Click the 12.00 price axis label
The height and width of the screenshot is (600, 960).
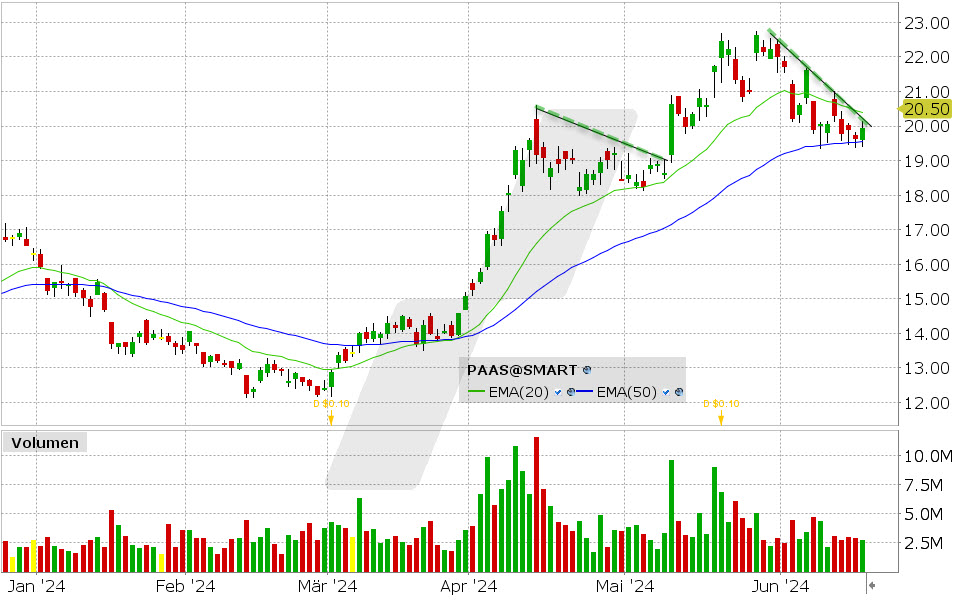point(927,403)
